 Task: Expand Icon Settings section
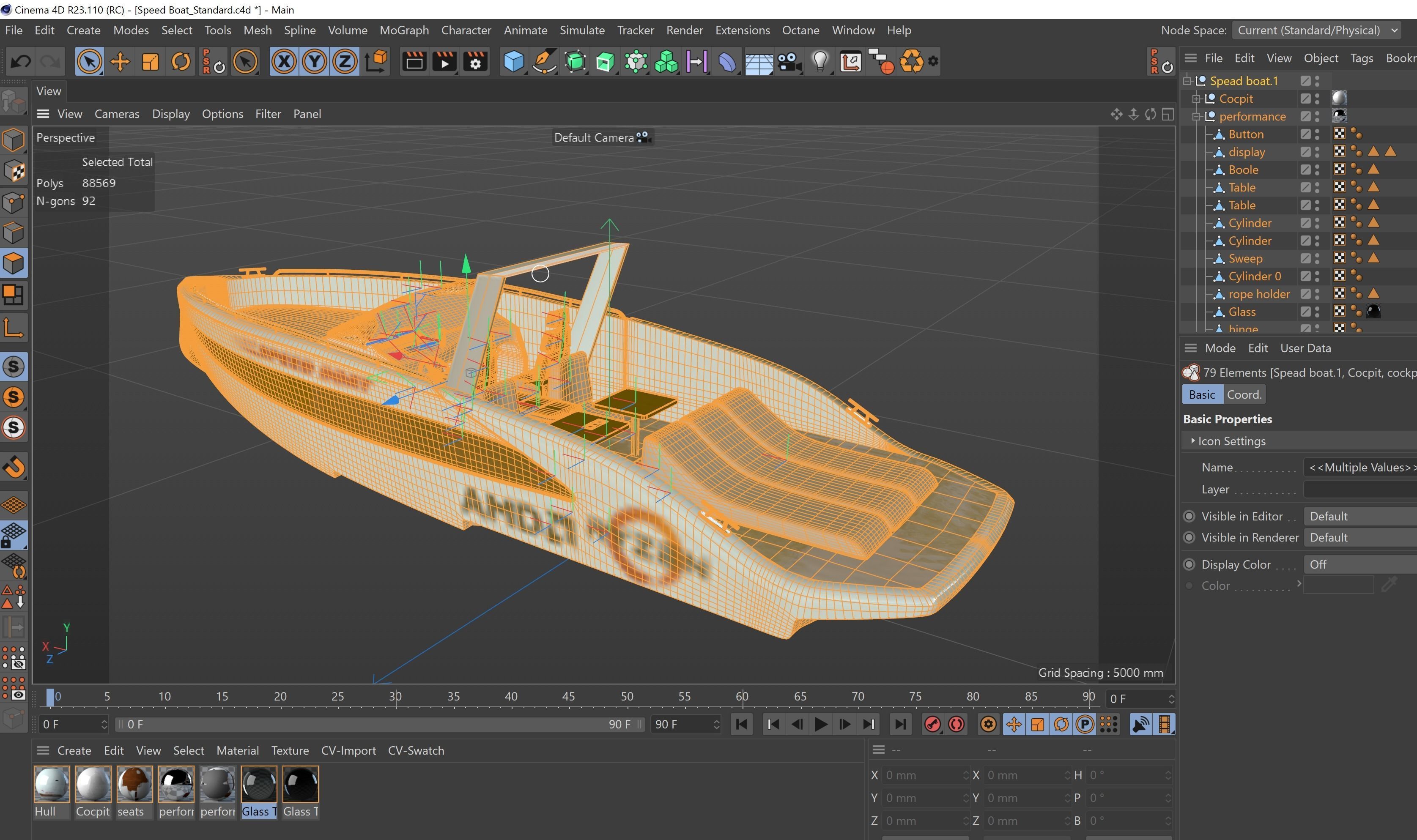click(x=1193, y=441)
